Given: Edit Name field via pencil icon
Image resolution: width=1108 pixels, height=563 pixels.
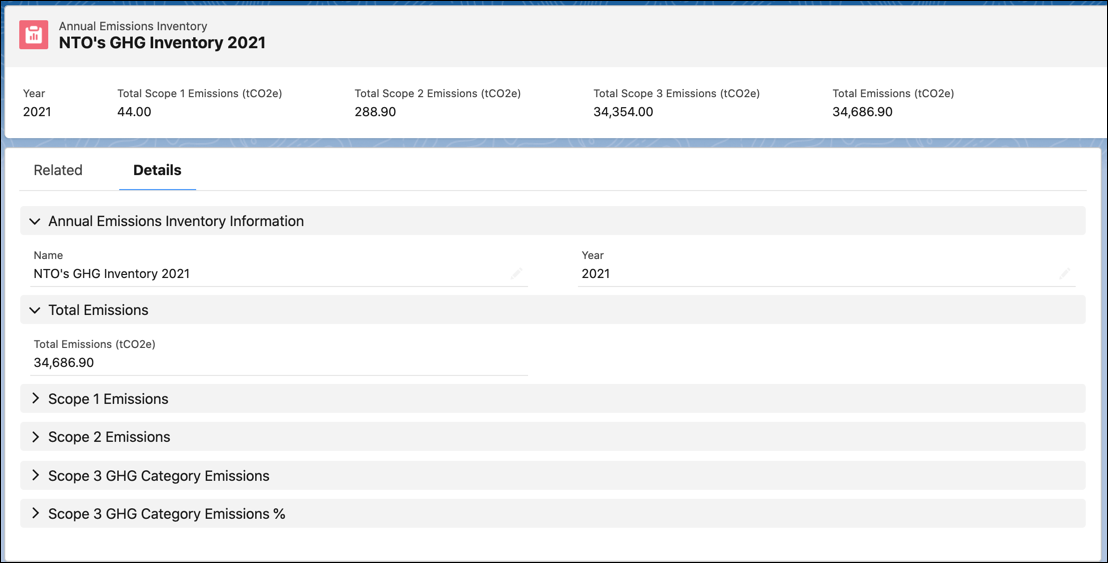Looking at the screenshot, I should (517, 273).
